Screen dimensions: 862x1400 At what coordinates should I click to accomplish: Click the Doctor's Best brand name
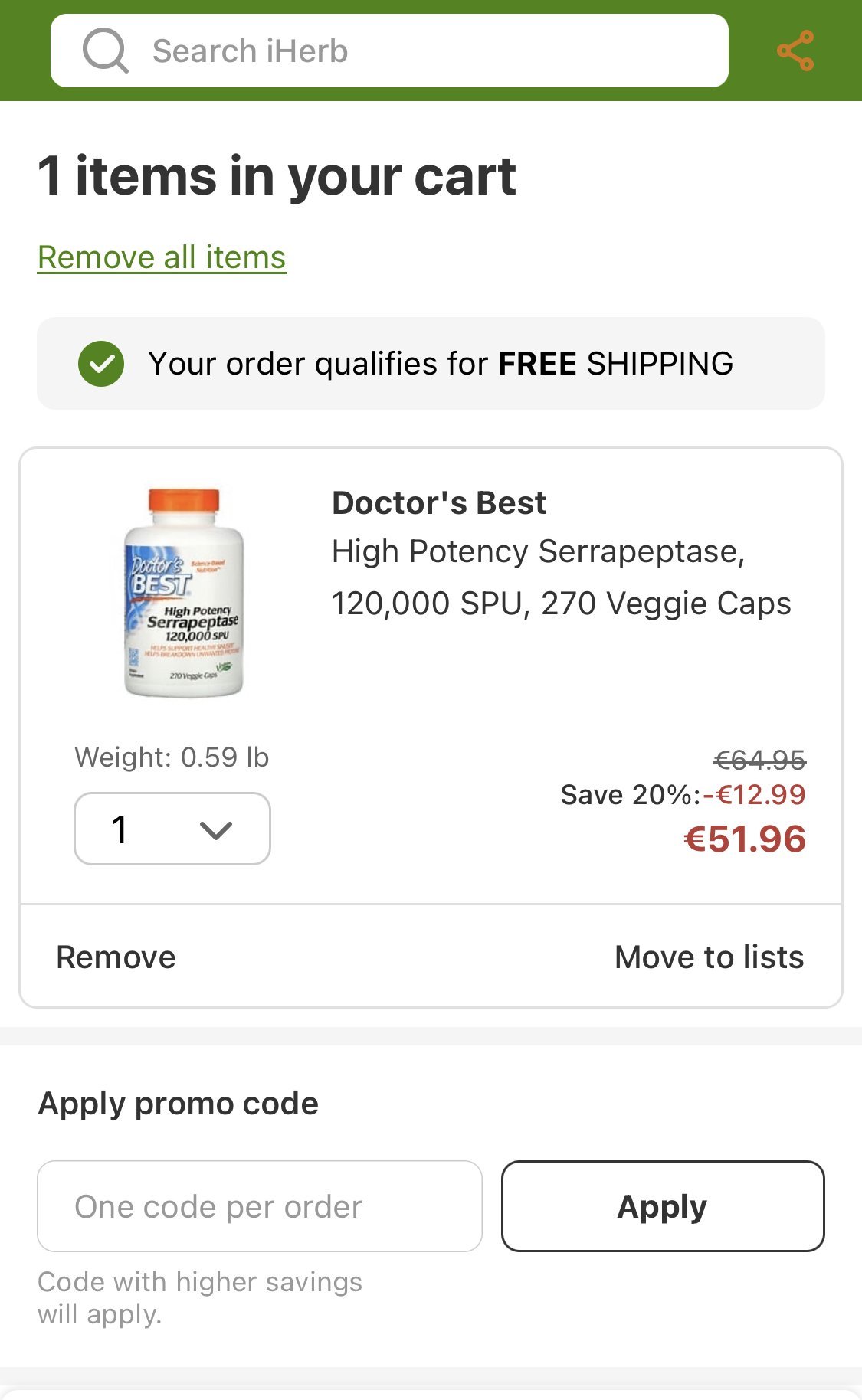pos(439,503)
